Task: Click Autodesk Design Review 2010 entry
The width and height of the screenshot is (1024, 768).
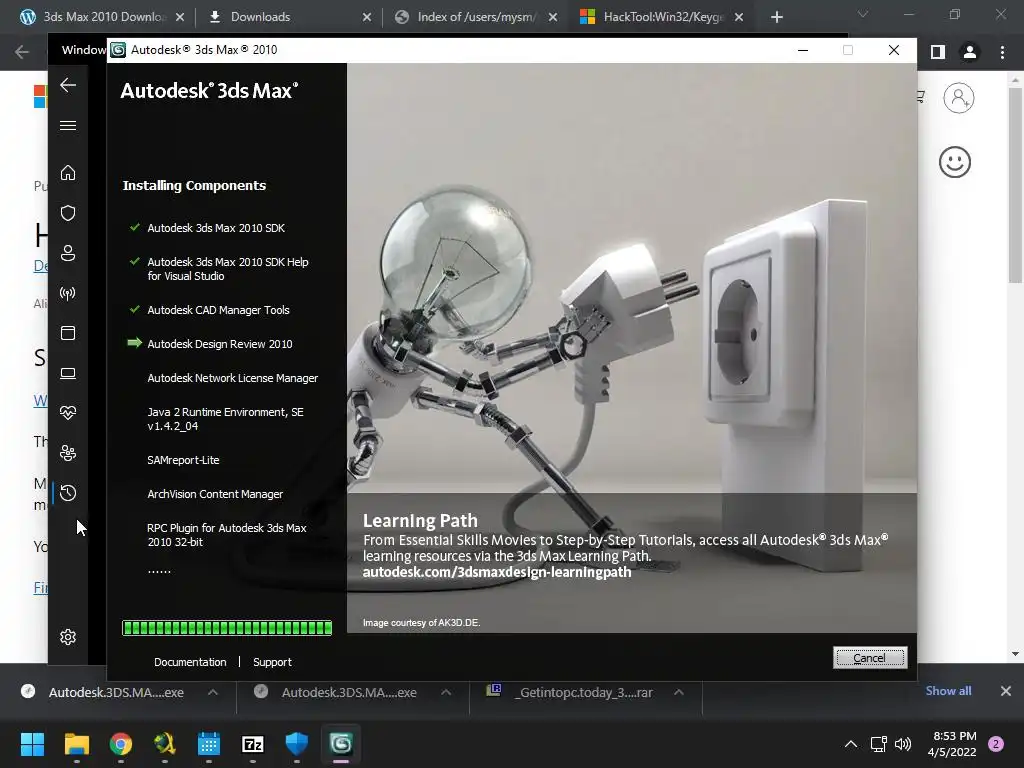Action: [x=220, y=344]
